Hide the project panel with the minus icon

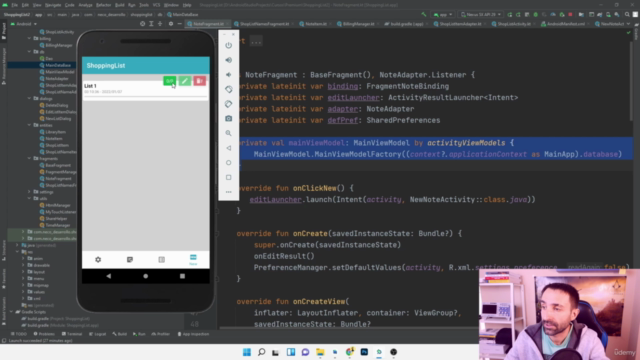(180, 24)
